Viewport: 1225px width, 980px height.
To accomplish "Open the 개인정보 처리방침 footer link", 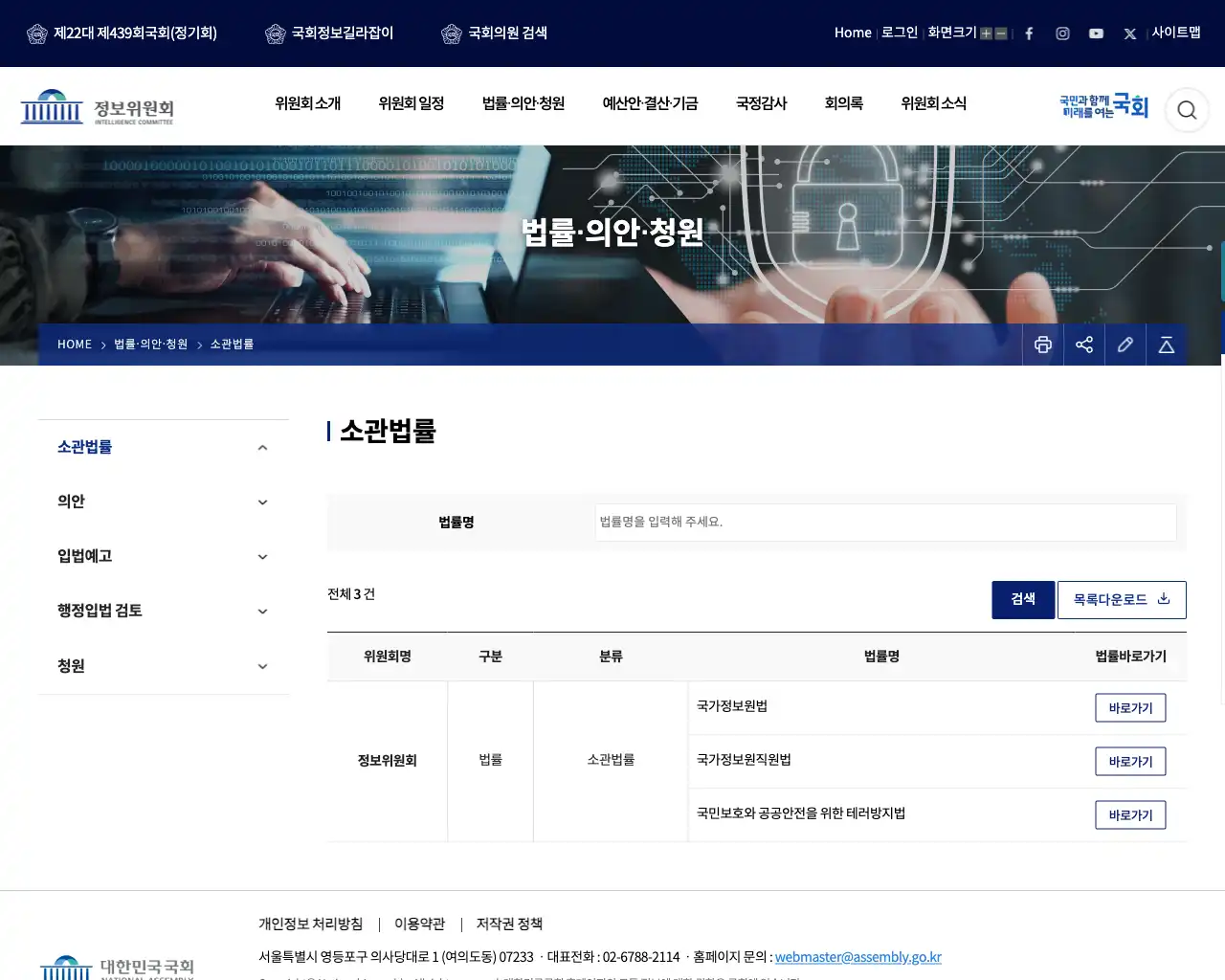I will coord(311,924).
